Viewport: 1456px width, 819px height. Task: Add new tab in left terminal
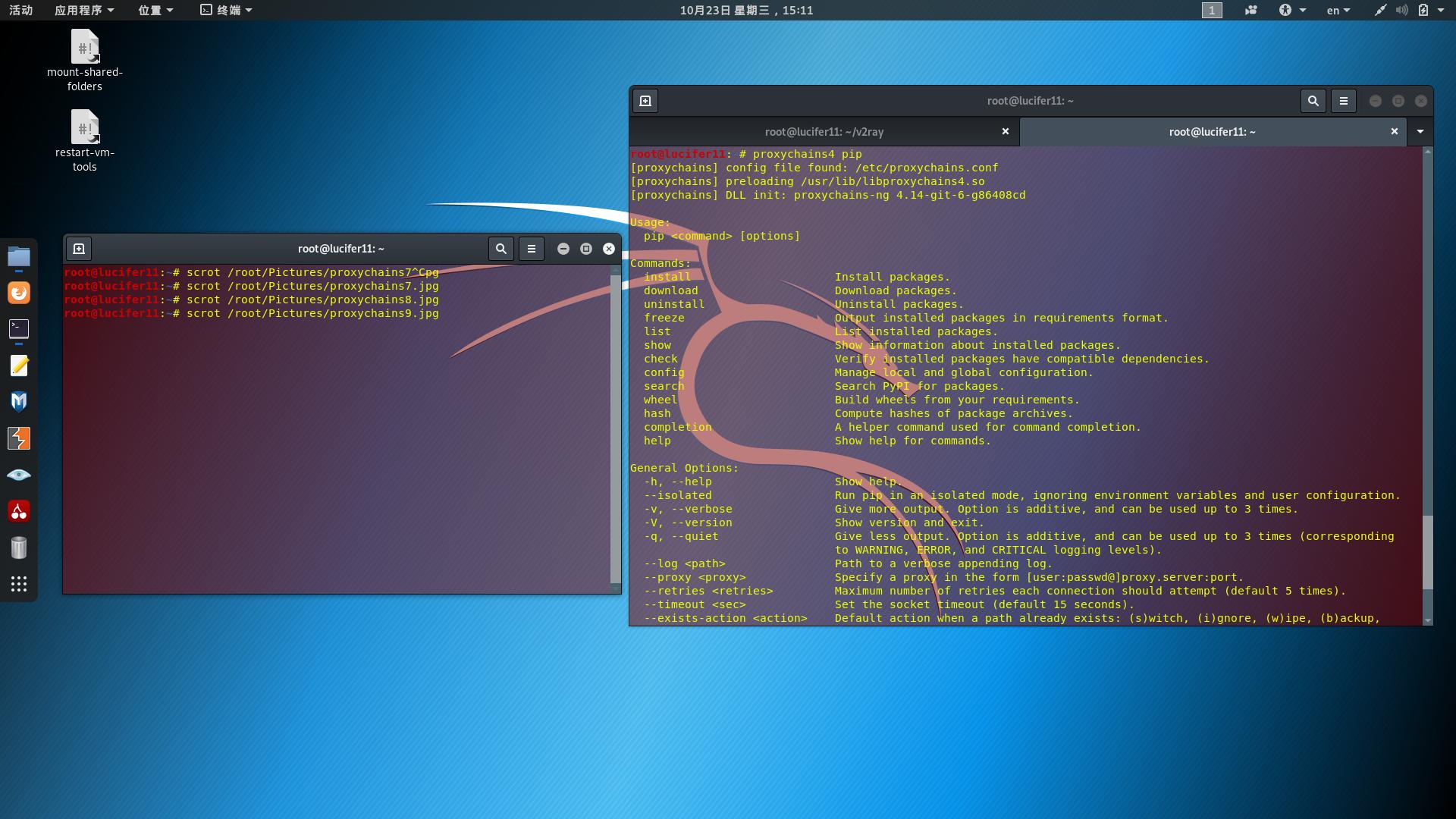[x=79, y=249]
